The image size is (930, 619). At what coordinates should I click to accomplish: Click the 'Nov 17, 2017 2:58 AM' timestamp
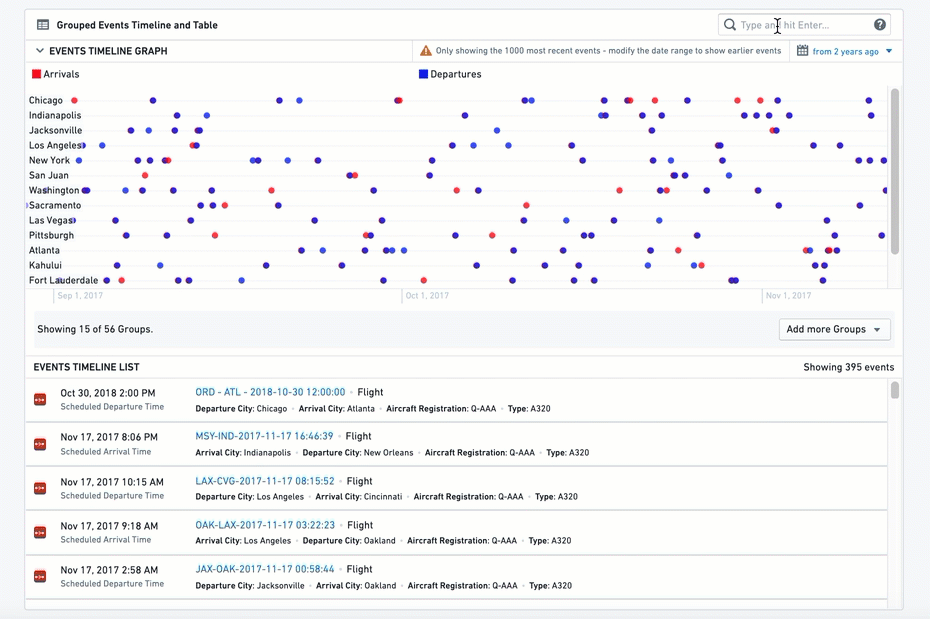tap(109, 570)
